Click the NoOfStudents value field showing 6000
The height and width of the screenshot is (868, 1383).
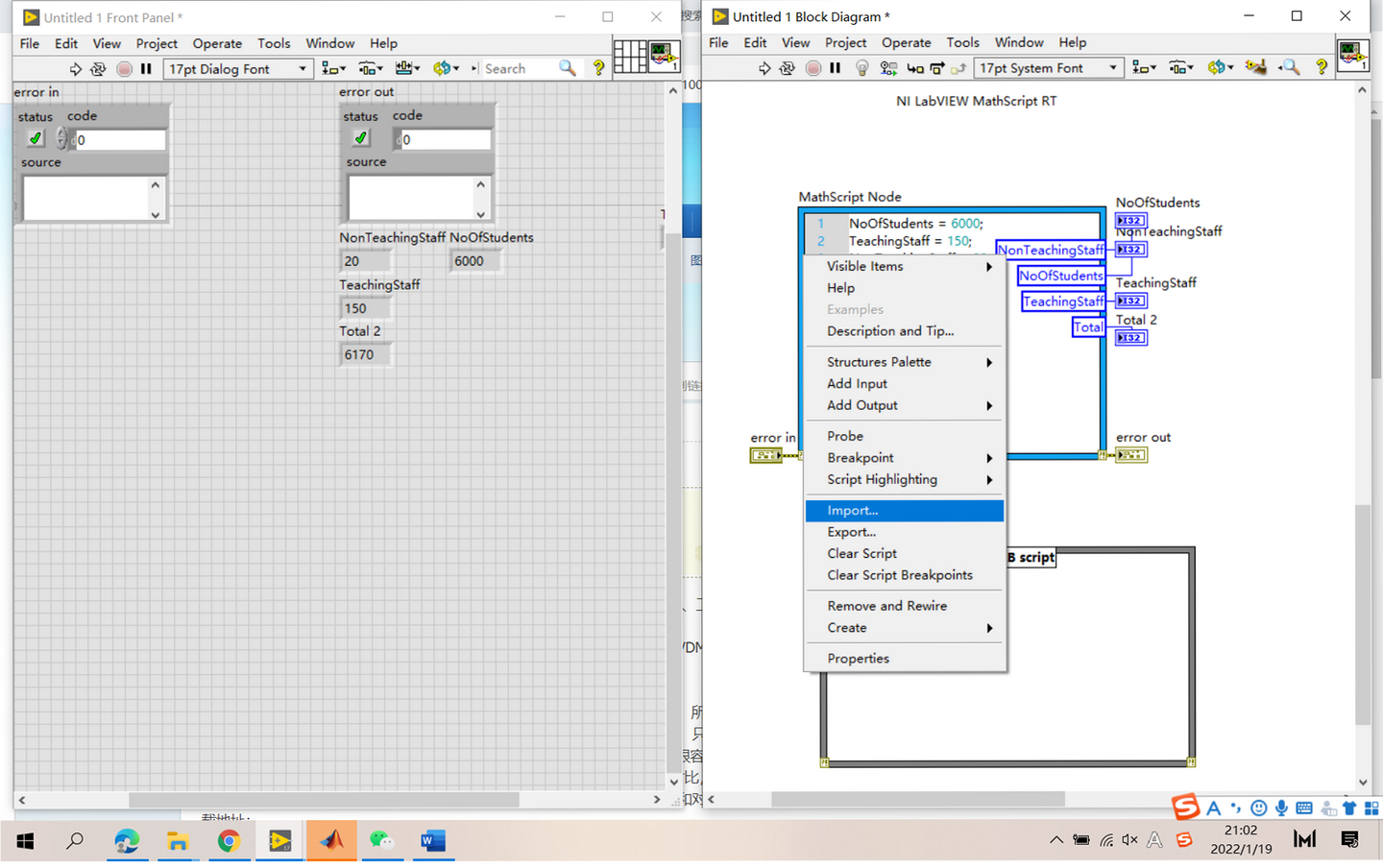point(474,260)
